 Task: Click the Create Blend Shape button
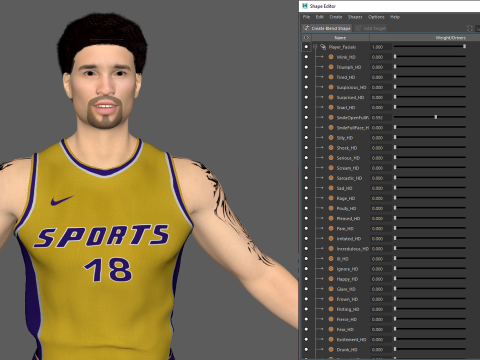[327, 28]
